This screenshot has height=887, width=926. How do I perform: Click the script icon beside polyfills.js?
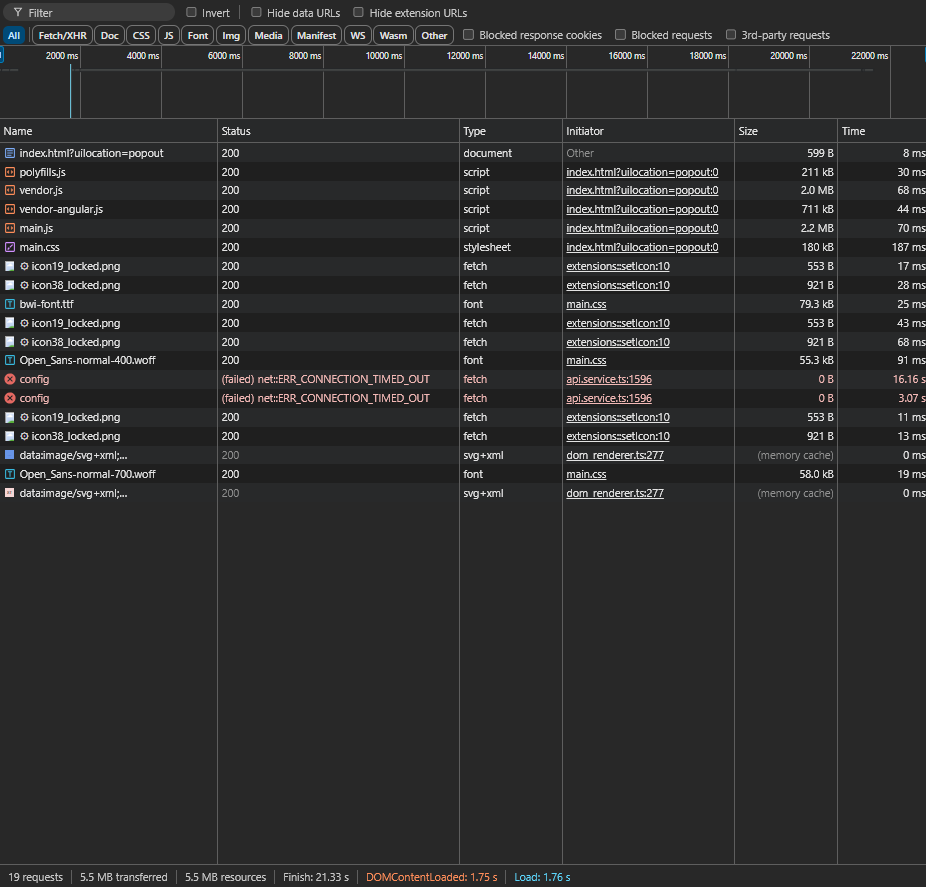(x=9, y=172)
